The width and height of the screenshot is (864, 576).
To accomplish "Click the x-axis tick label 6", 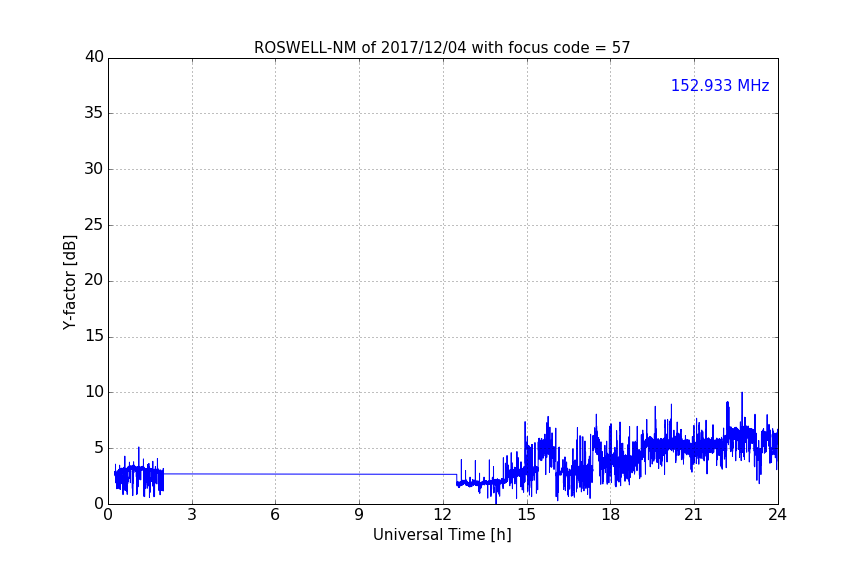I will point(275,515).
